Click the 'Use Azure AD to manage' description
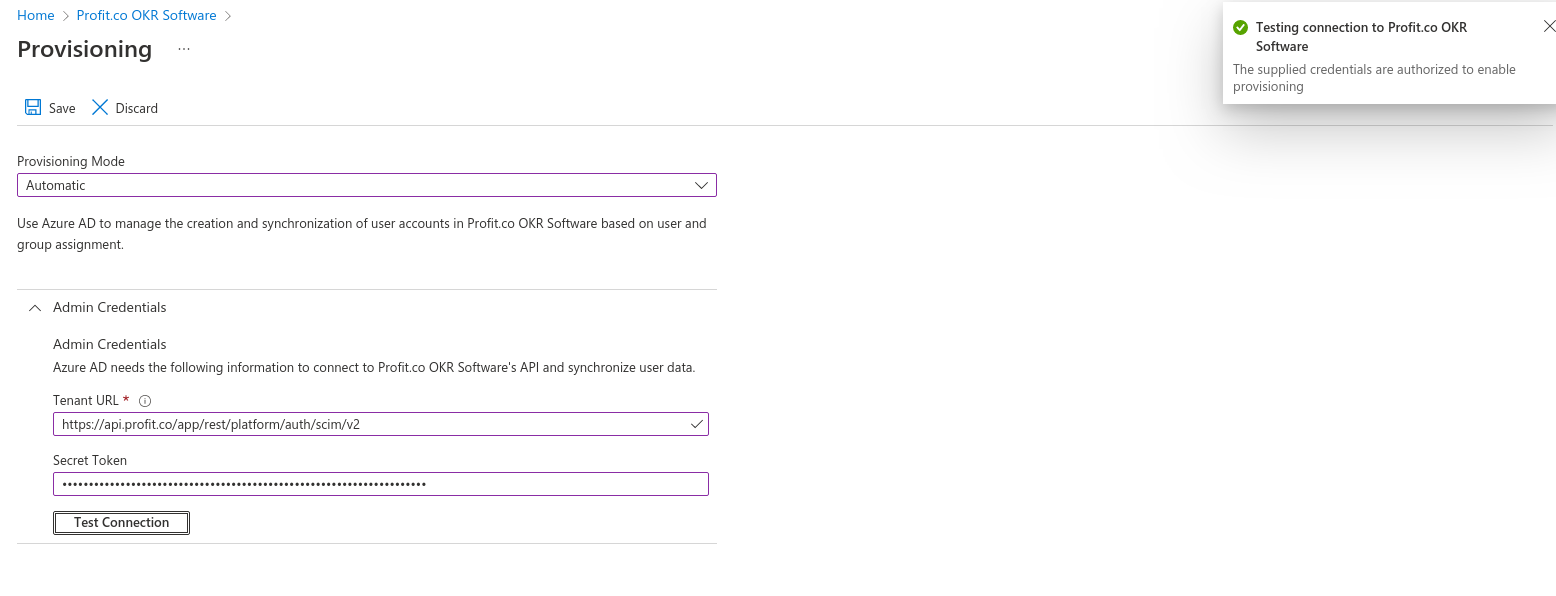 click(362, 234)
